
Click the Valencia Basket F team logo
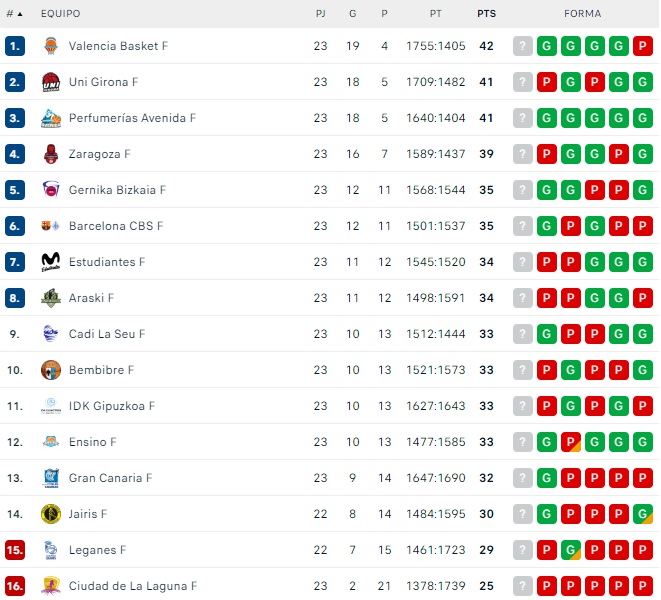click(51, 46)
